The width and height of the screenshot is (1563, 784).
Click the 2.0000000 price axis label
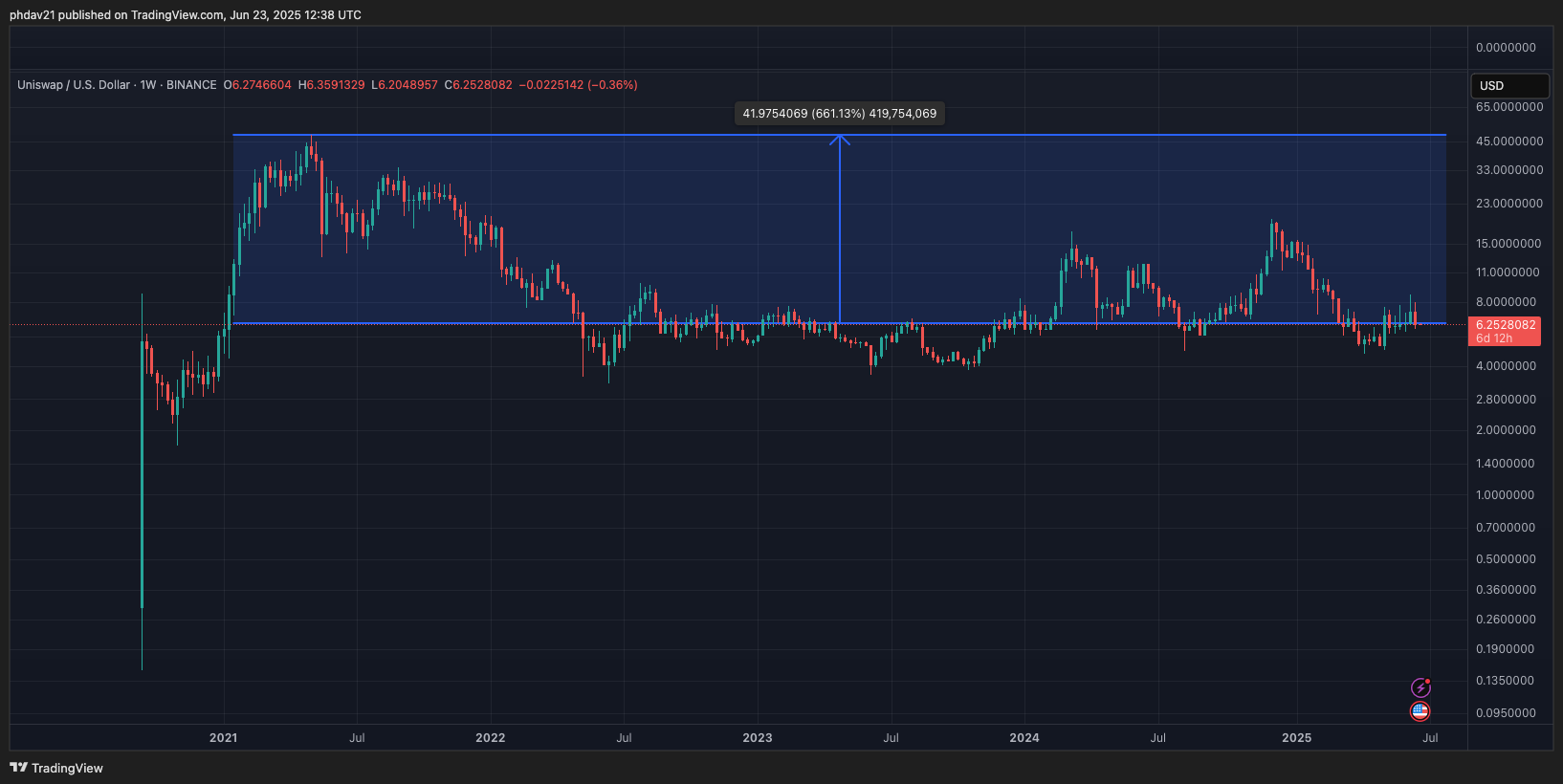pos(1507,430)
